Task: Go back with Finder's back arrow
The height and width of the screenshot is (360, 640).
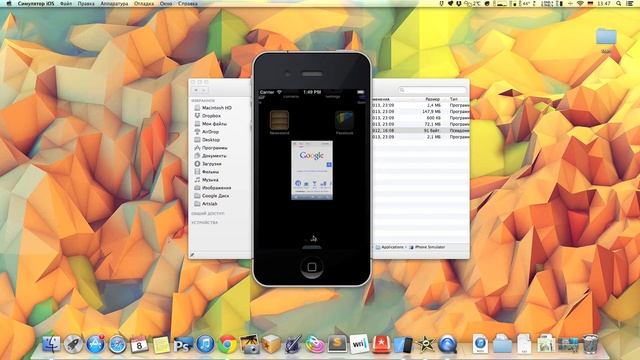Action: coord(197,90)
